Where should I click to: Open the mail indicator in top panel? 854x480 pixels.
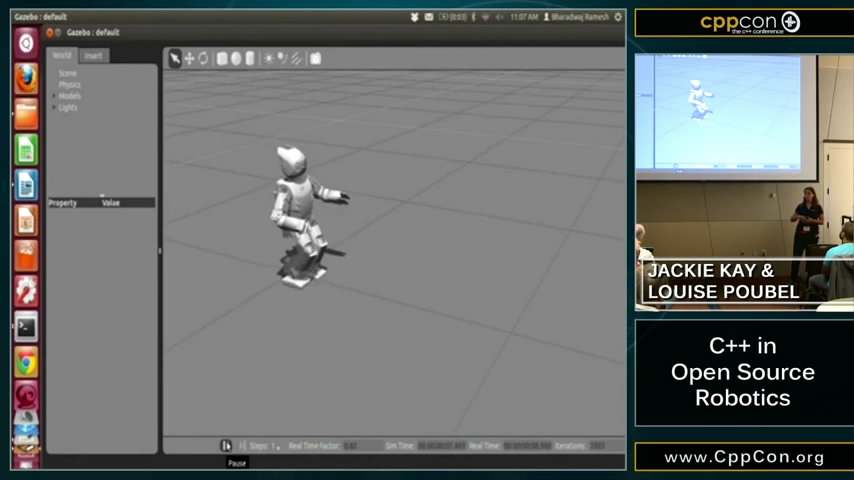pos(429,17)
